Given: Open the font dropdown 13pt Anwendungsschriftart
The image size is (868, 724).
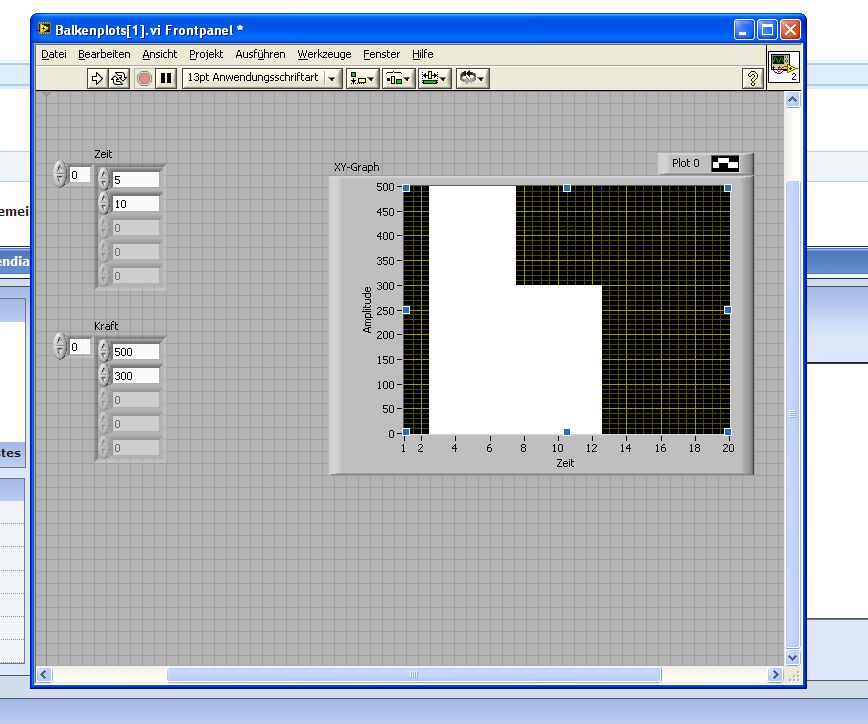Looking at the screenshot, I should pos(262,78).
